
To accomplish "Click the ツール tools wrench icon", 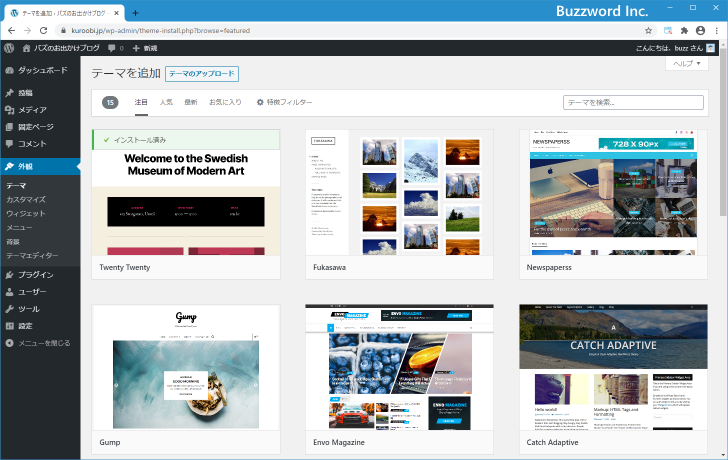I will tap(9, 309).
